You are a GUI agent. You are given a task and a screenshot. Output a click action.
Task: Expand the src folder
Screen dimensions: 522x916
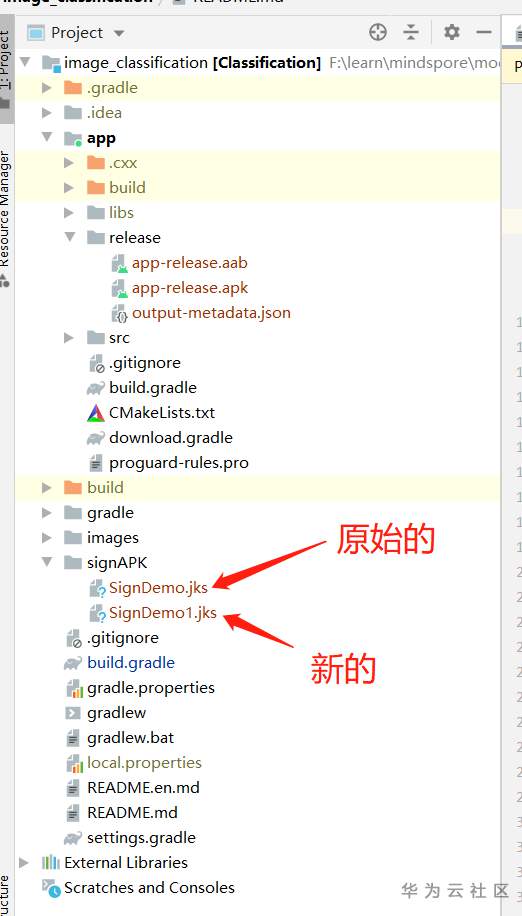pos(69,338)
